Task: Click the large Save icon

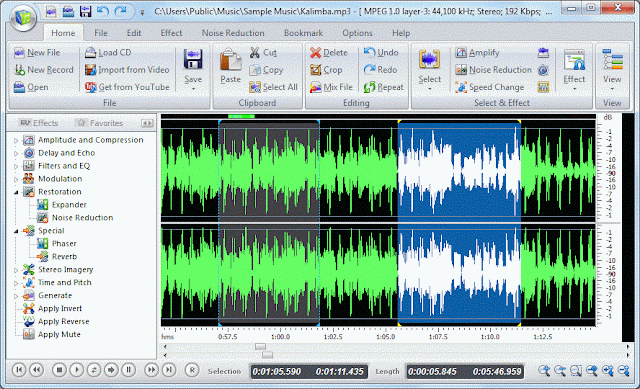Action: click(193, 60)
